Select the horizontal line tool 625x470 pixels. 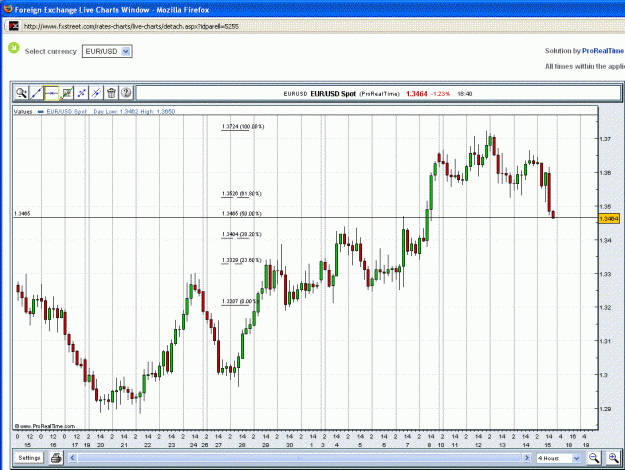click(x=51, y=93)
